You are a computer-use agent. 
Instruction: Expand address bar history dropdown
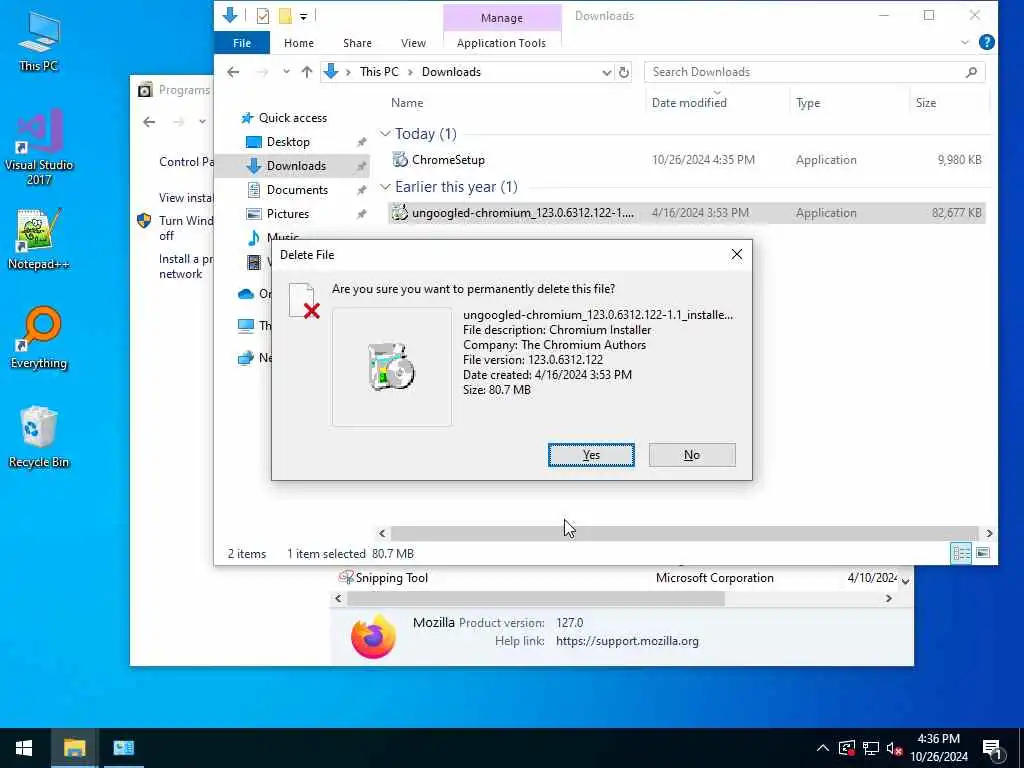606,72
